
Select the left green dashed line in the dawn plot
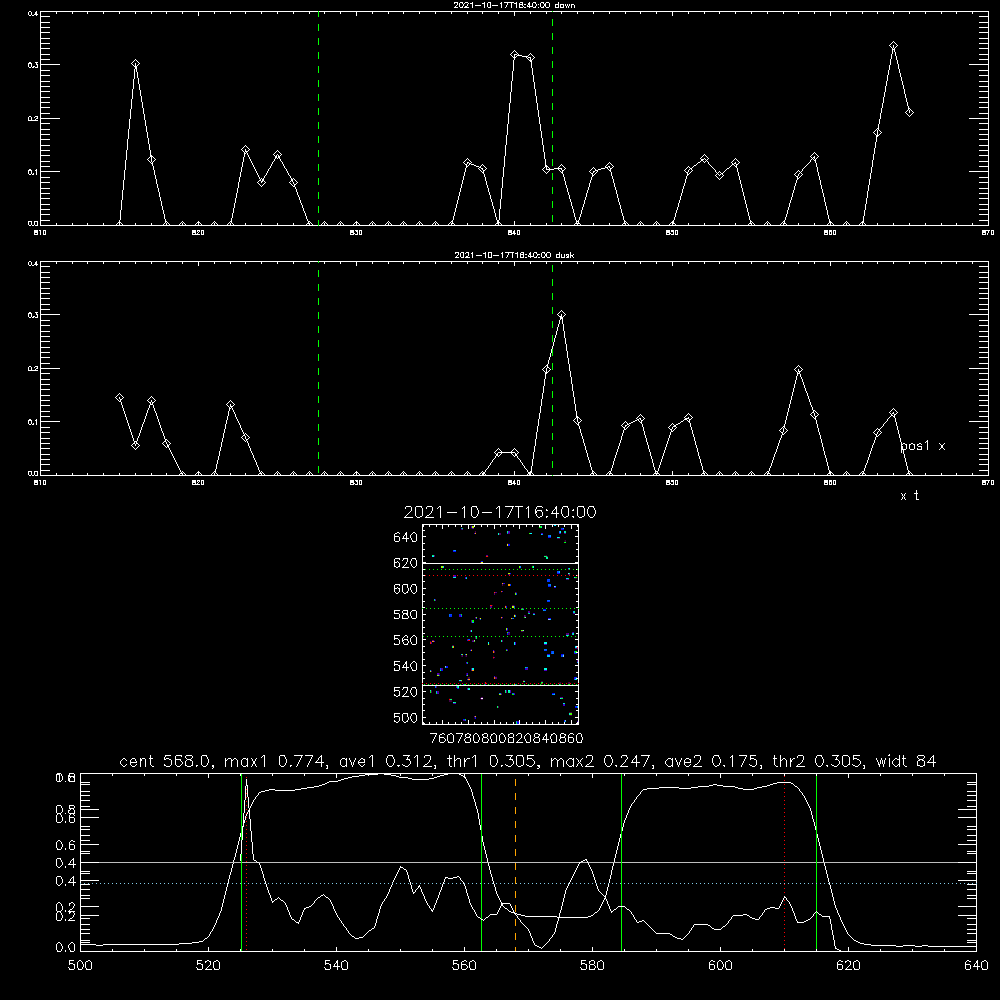(x=318, y=118)
